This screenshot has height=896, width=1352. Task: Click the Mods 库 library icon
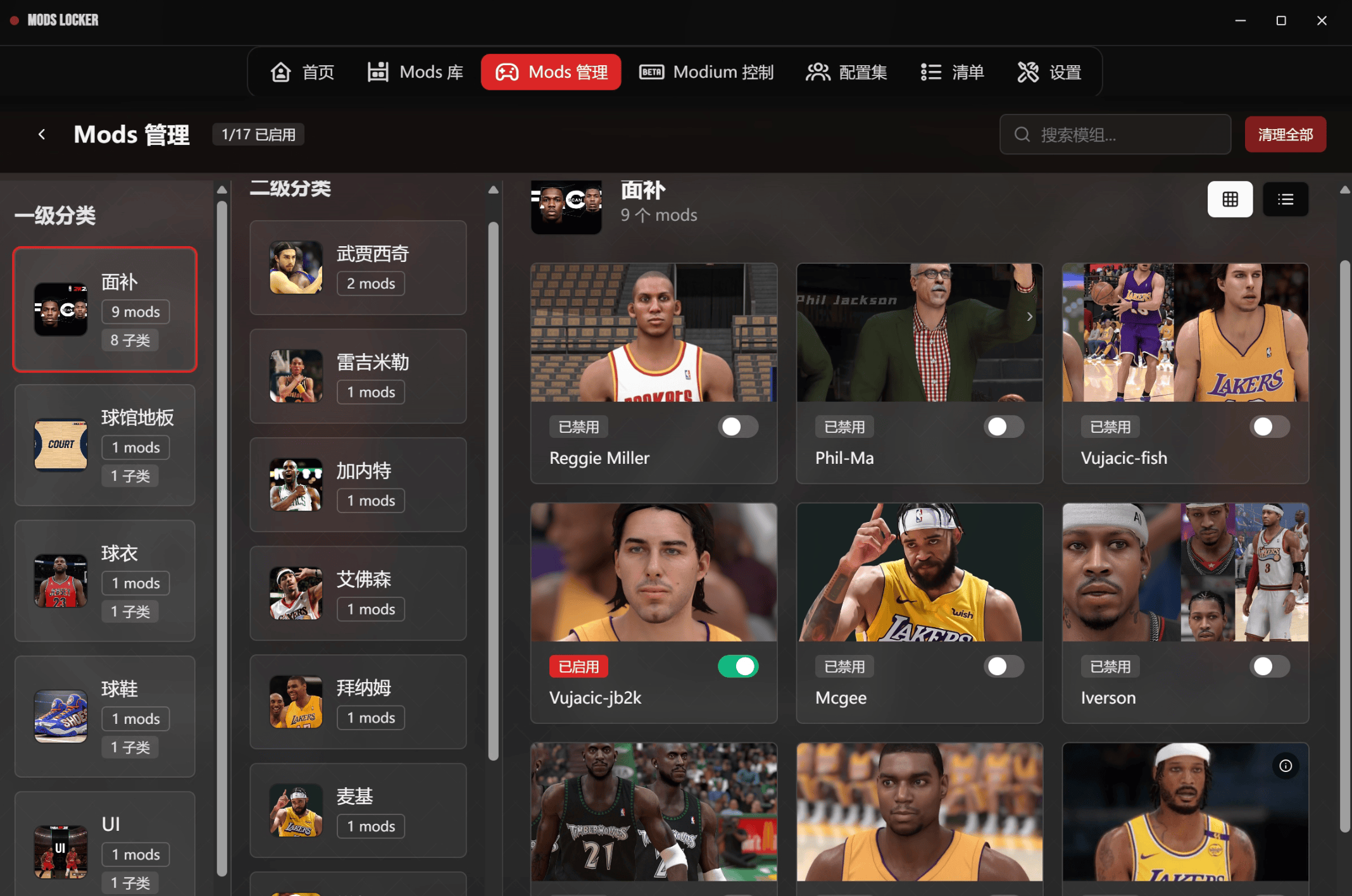click(378, 72)
